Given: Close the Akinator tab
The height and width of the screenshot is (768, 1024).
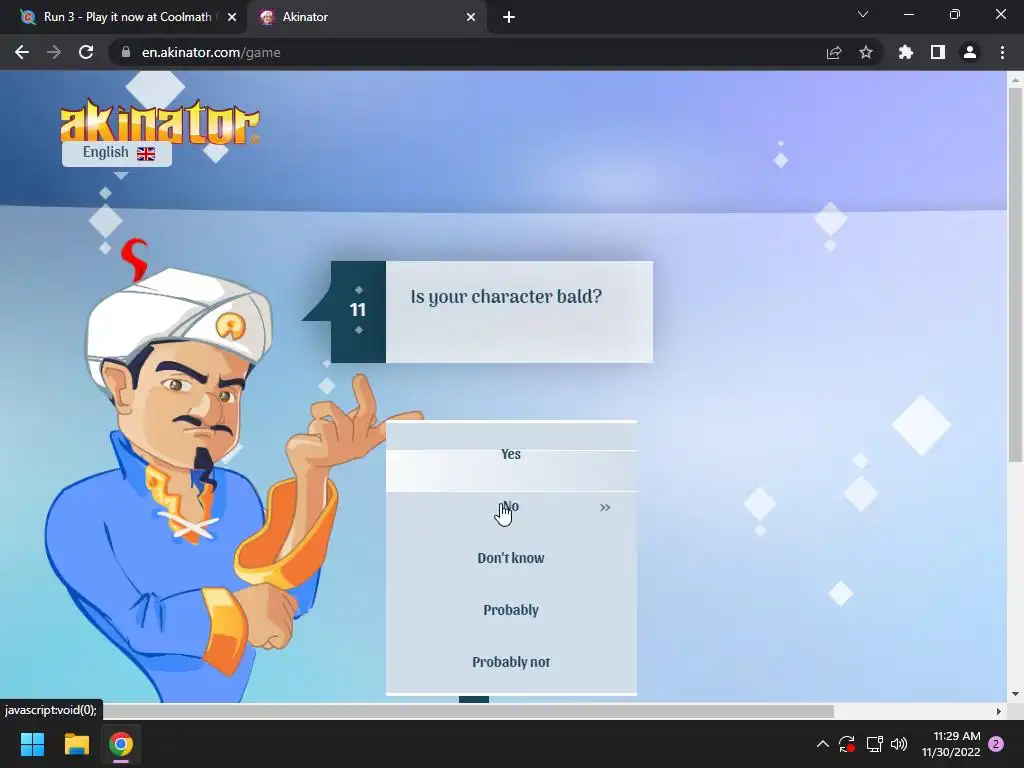Looking at the screenshot, I should click(471, 17).
